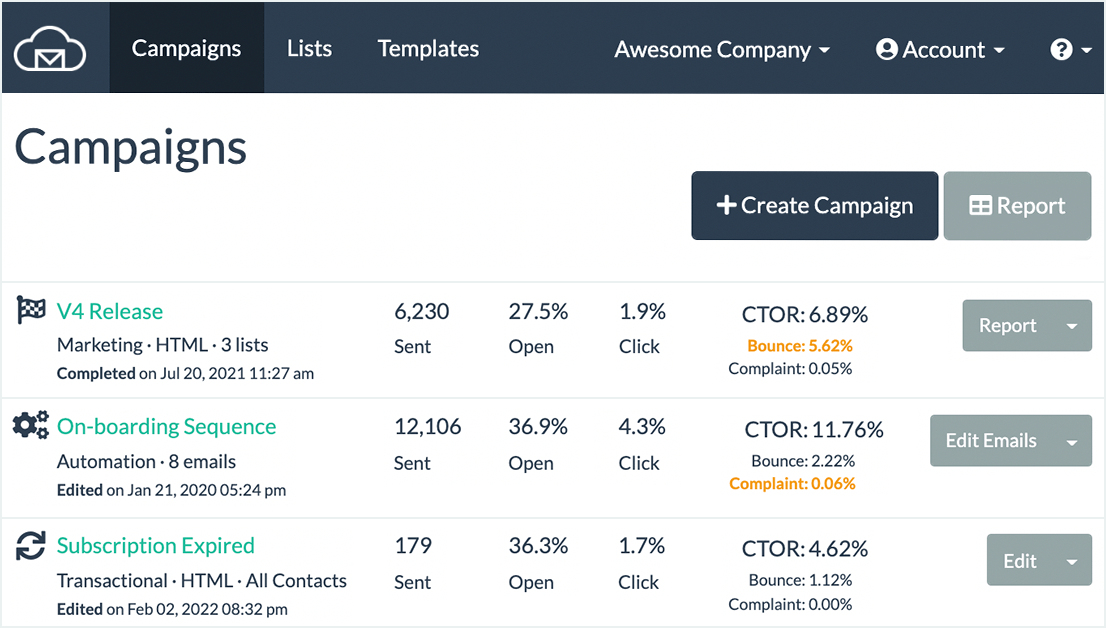Open the On-boarding Sequence campaign link
This screenshot has width=1106, height=628.
point(166,427)
